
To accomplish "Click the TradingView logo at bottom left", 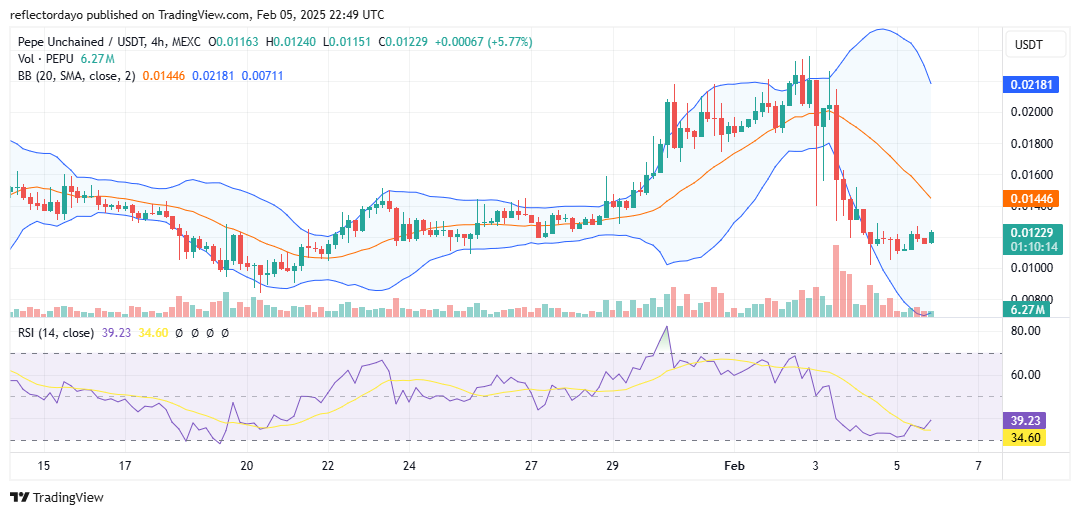I will 56,498.
